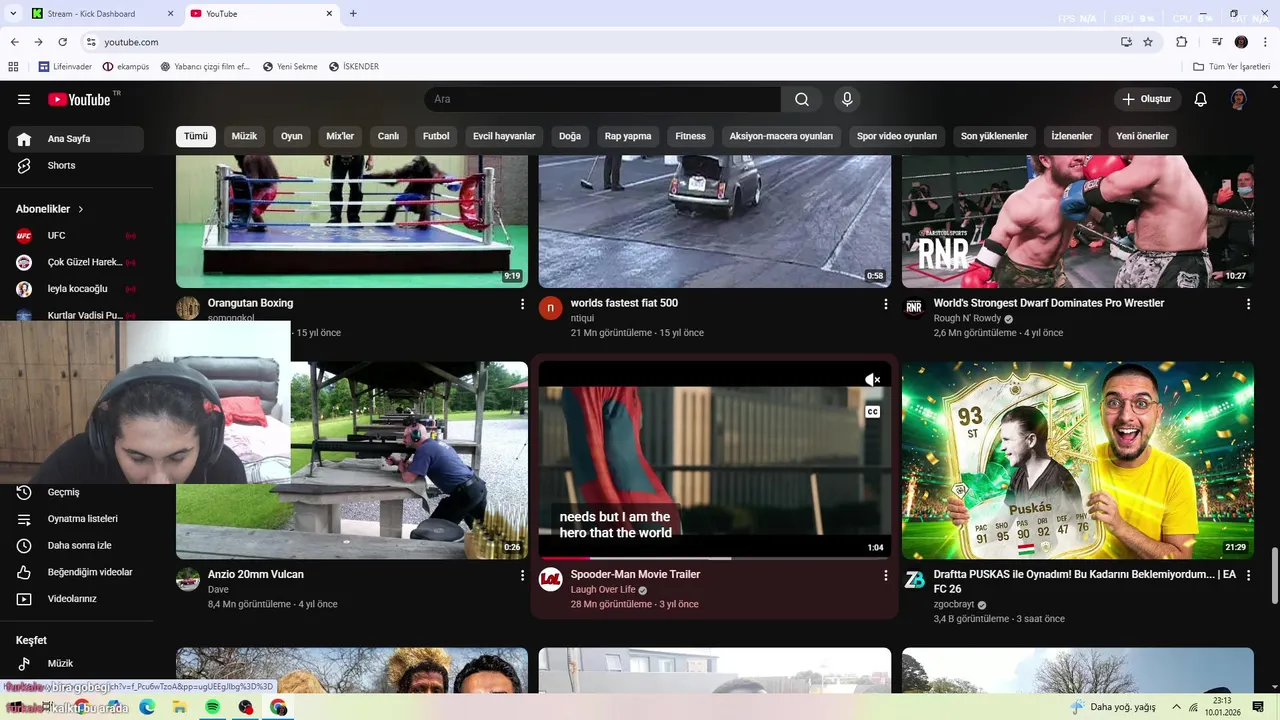The image size is (1280, 720).
Task: Unmute the Spooder-Man preview video
Action: pos(872,380)
